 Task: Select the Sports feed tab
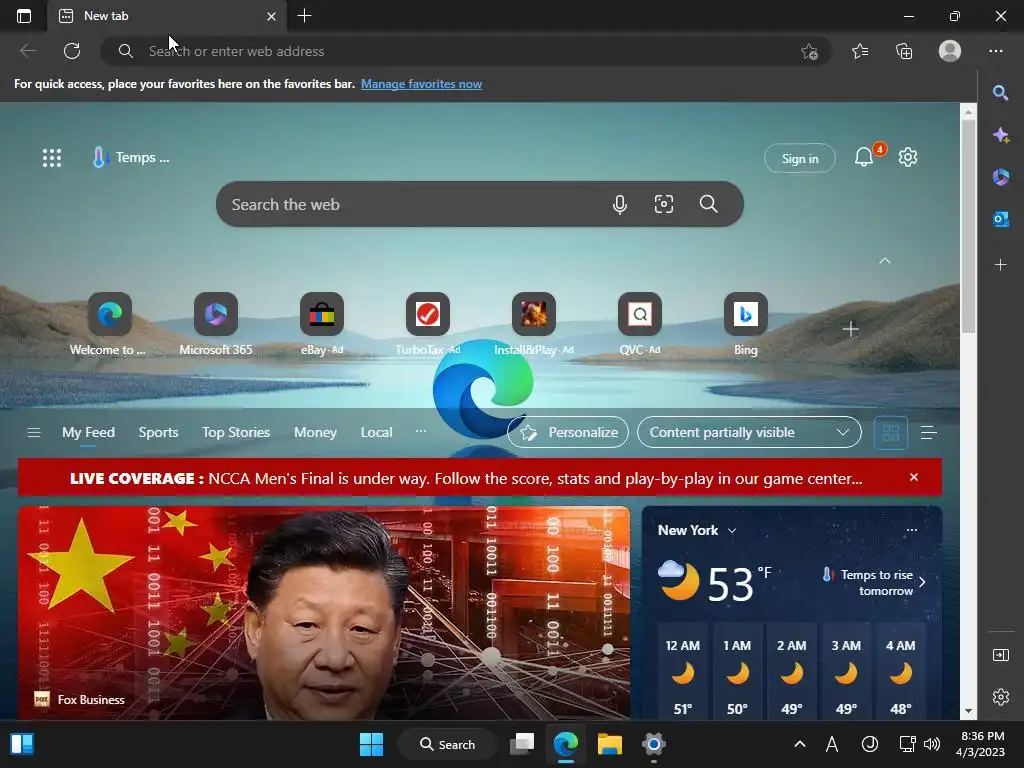point(158,432)
